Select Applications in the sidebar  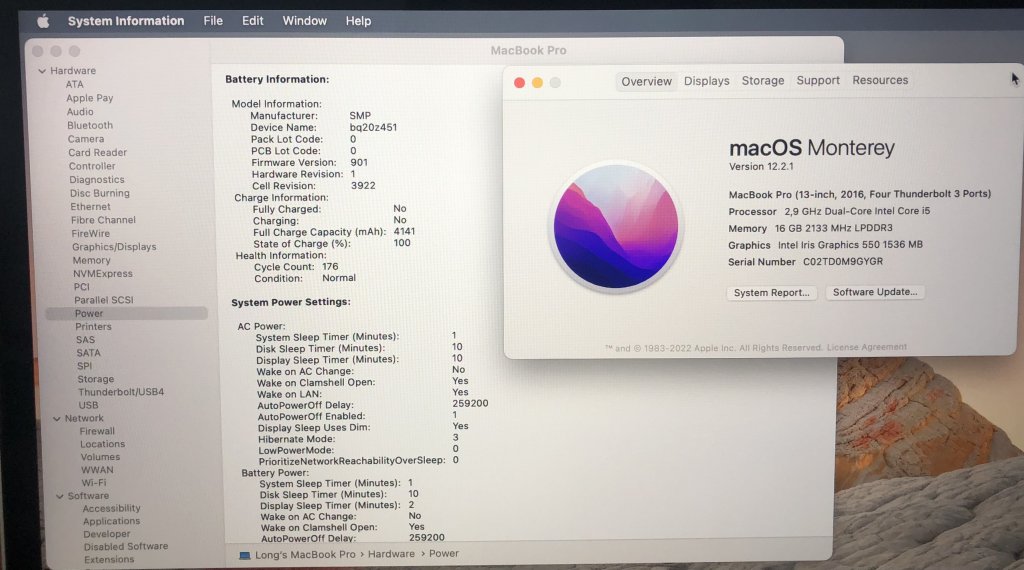tap(111, 522)
